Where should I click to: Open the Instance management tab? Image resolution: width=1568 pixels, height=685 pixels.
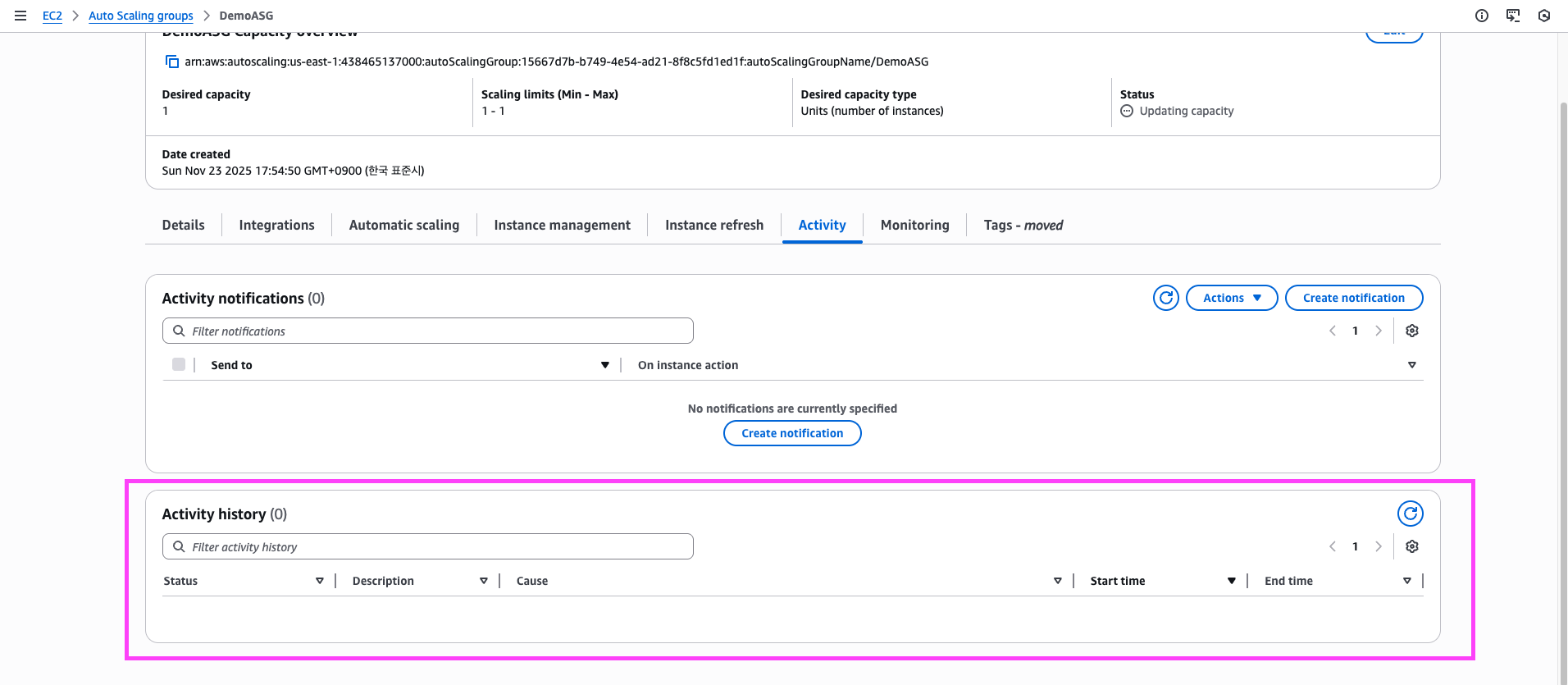click(563, 225)
